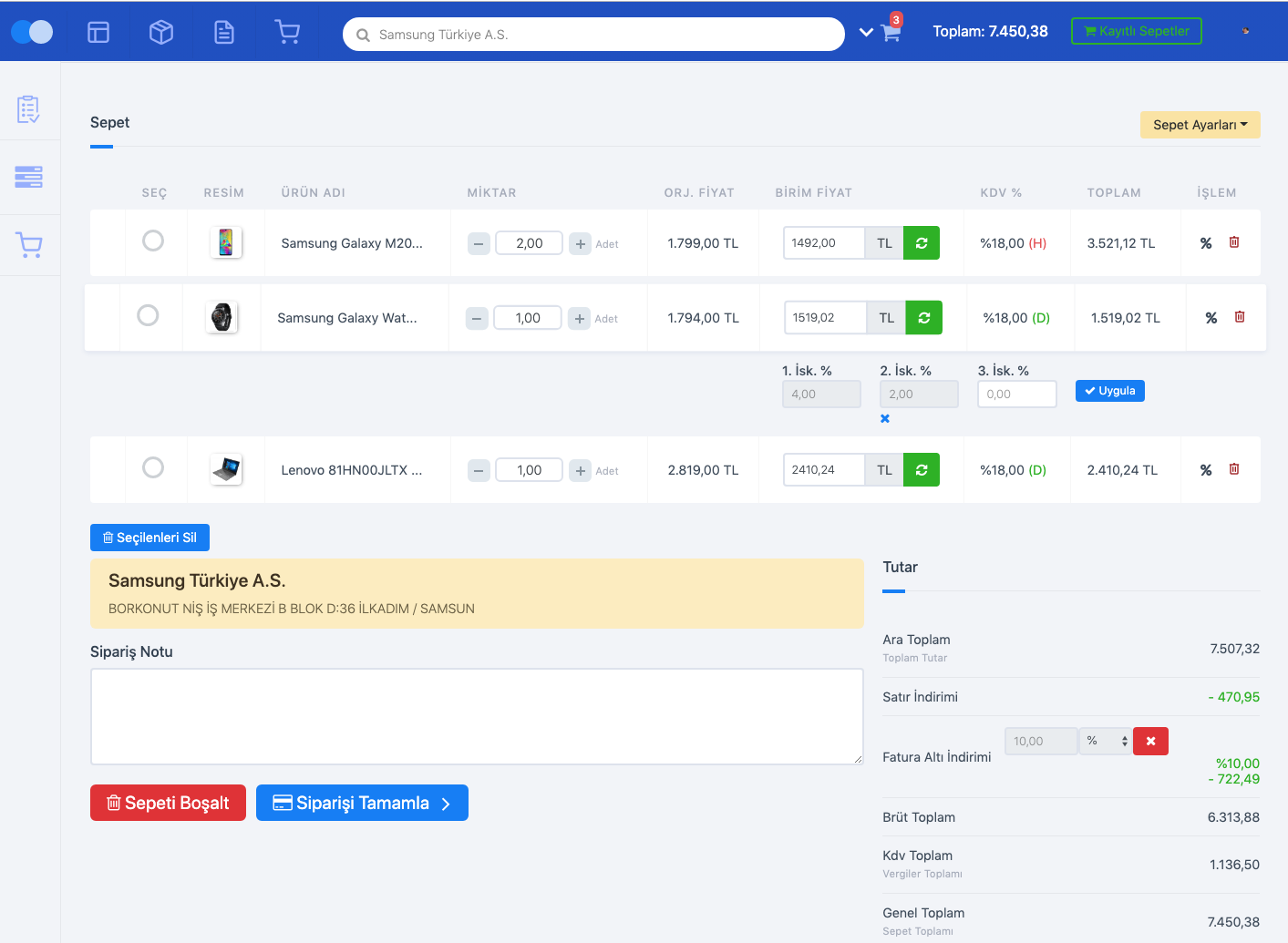Remove discount via small blue x under 2. İsk.
The image size is (1288, 943).
885,419
